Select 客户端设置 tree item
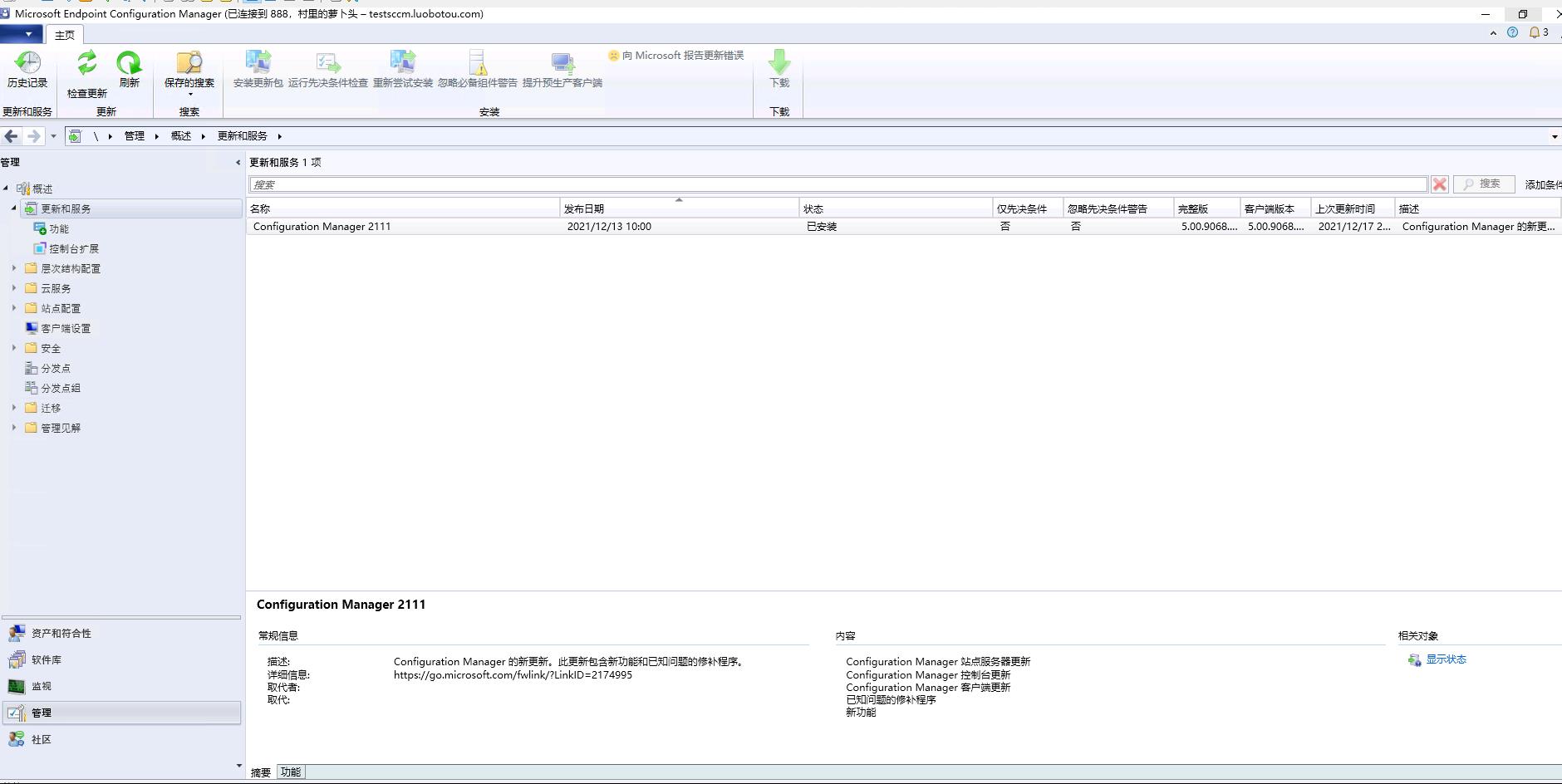The image size is (1562, 784). [66, 328]
